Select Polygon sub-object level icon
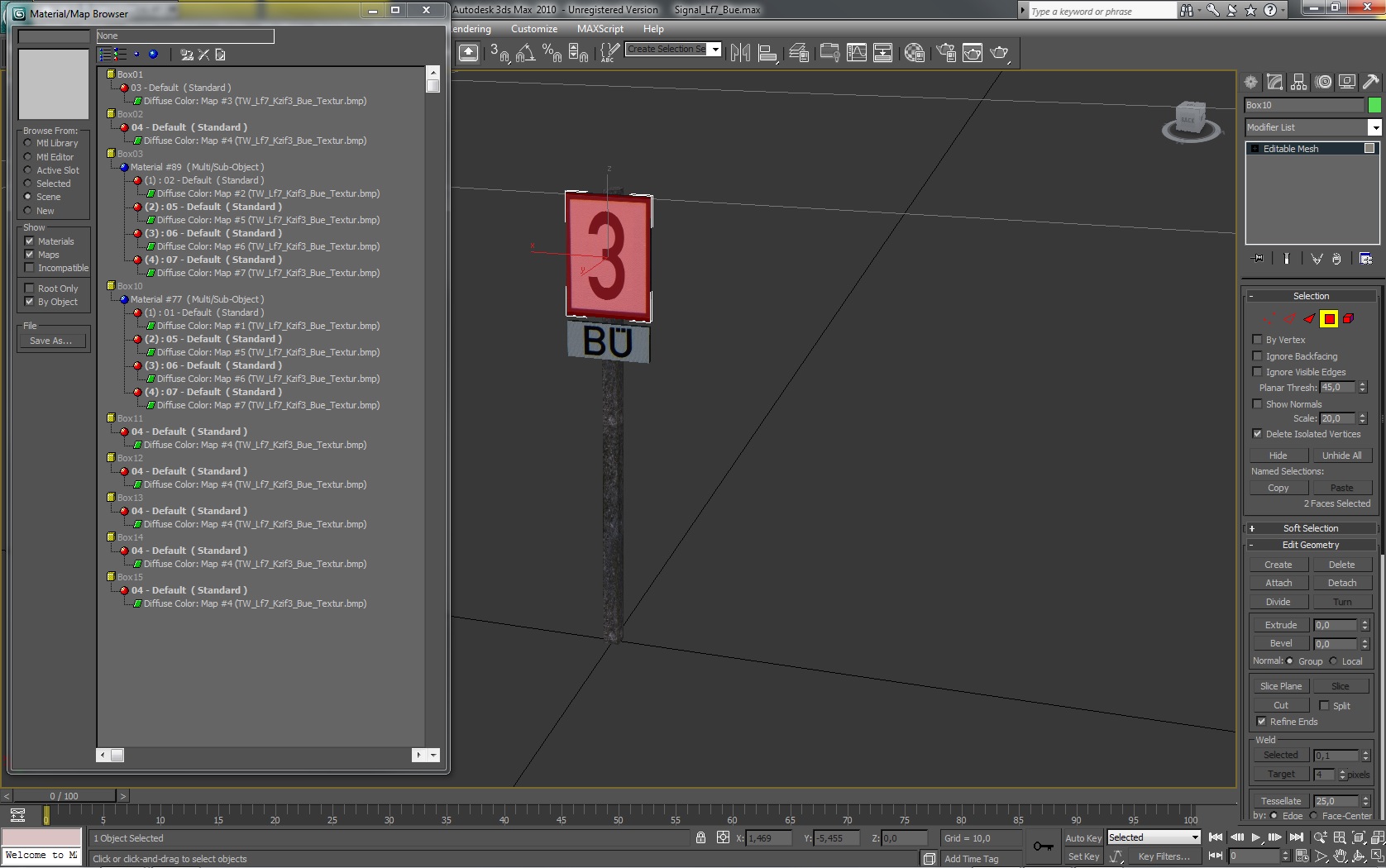Image resolution: width=1386 pixels, height=868 pixels. point(1328,319)
